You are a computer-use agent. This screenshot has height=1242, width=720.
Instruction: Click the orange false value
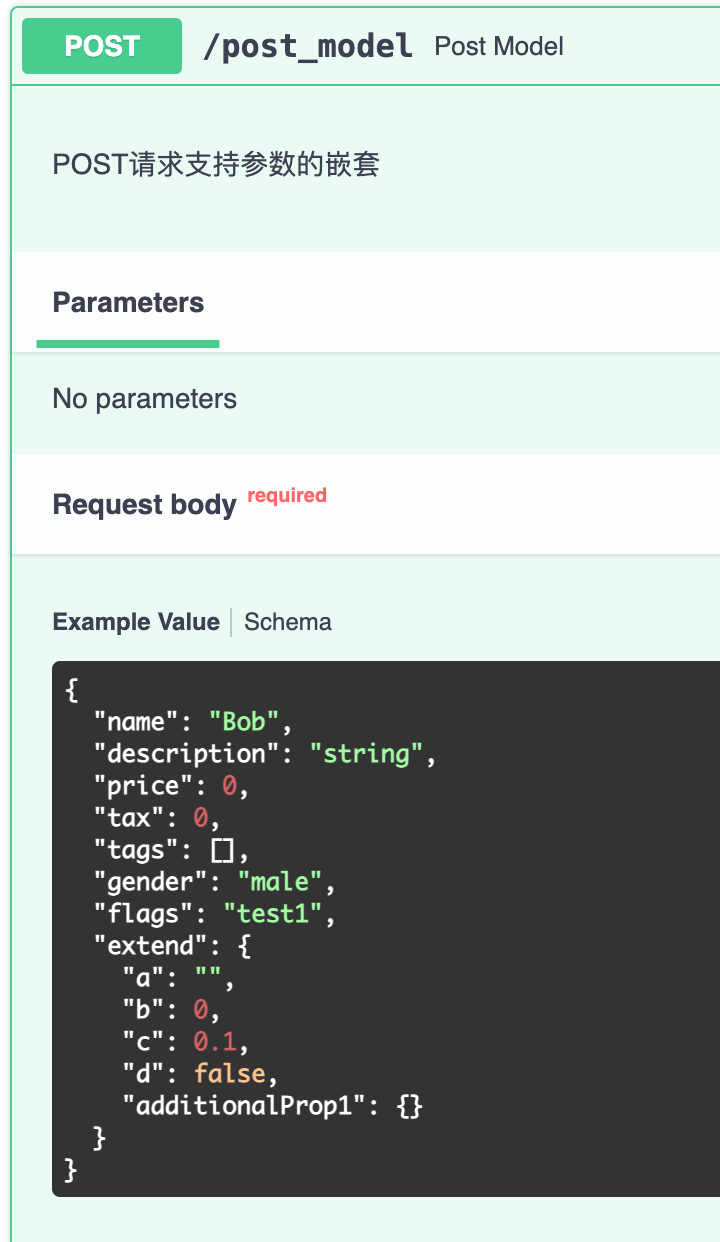point(230,1074)
